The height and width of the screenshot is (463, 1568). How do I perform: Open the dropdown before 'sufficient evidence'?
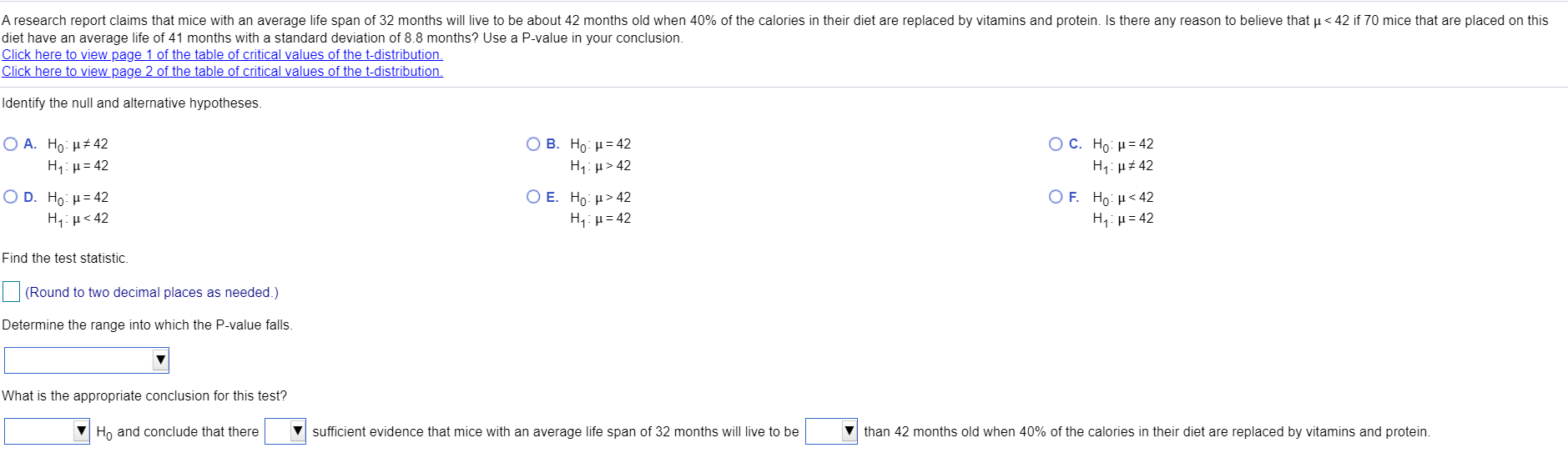pyautogui.click(x=285, y=431)
